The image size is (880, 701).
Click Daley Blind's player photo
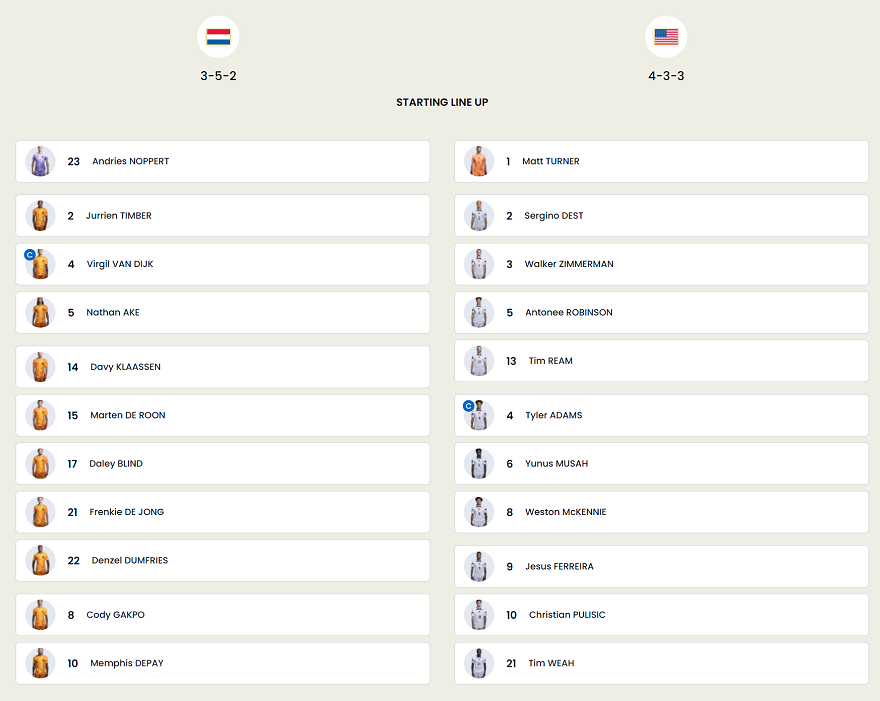40,464
